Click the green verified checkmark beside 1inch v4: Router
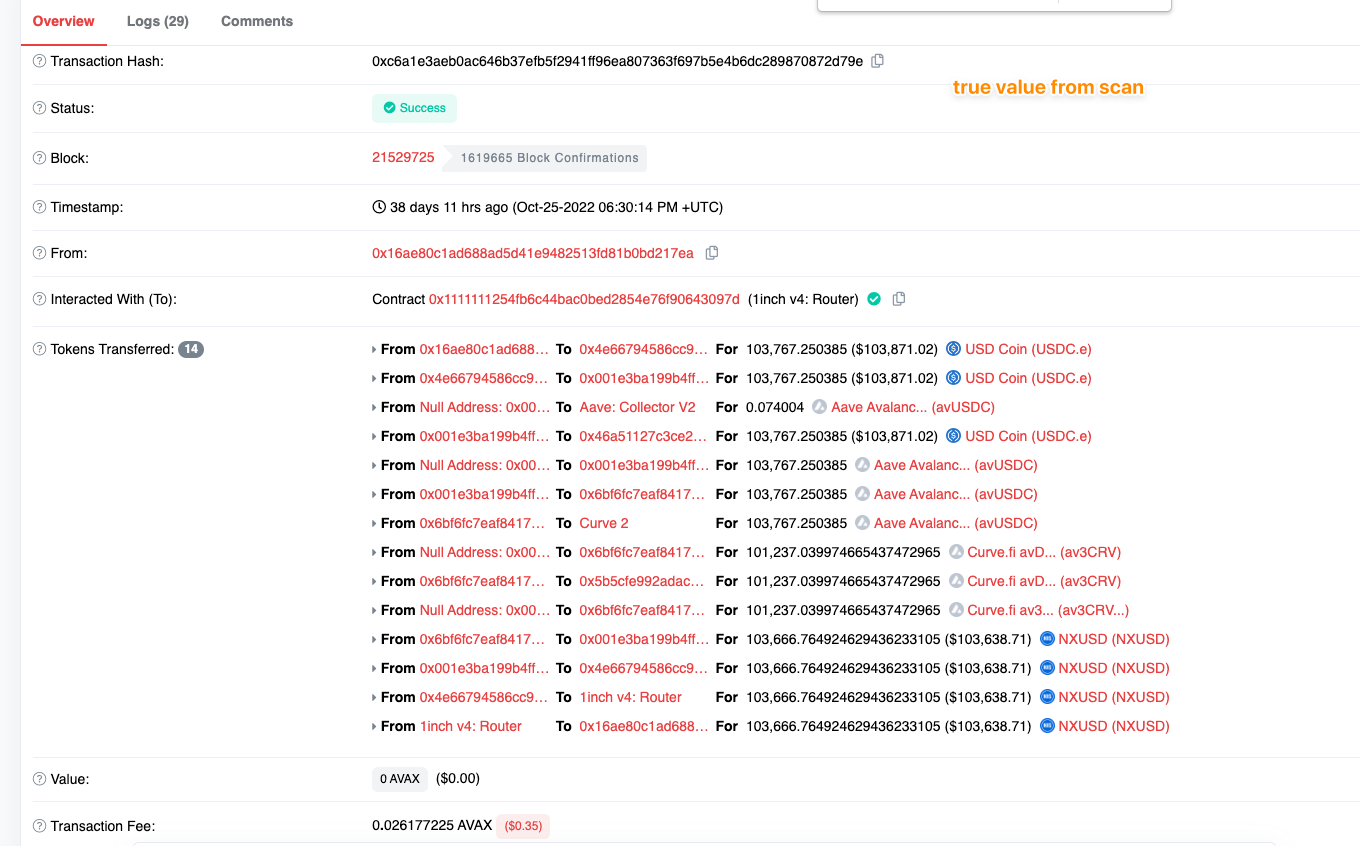Image resolution: width=1360 pixels, height=846 pixels. point(874,299)
